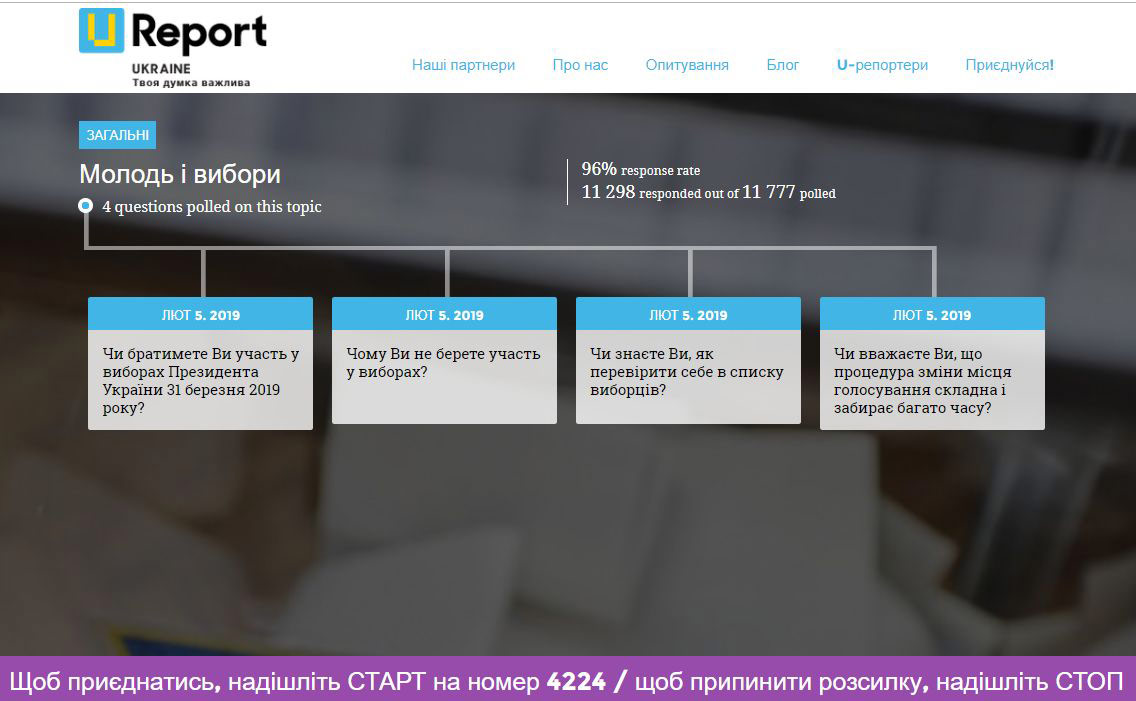
Task: Navigate to the Блог page
Action: click(x=782, y=65)
